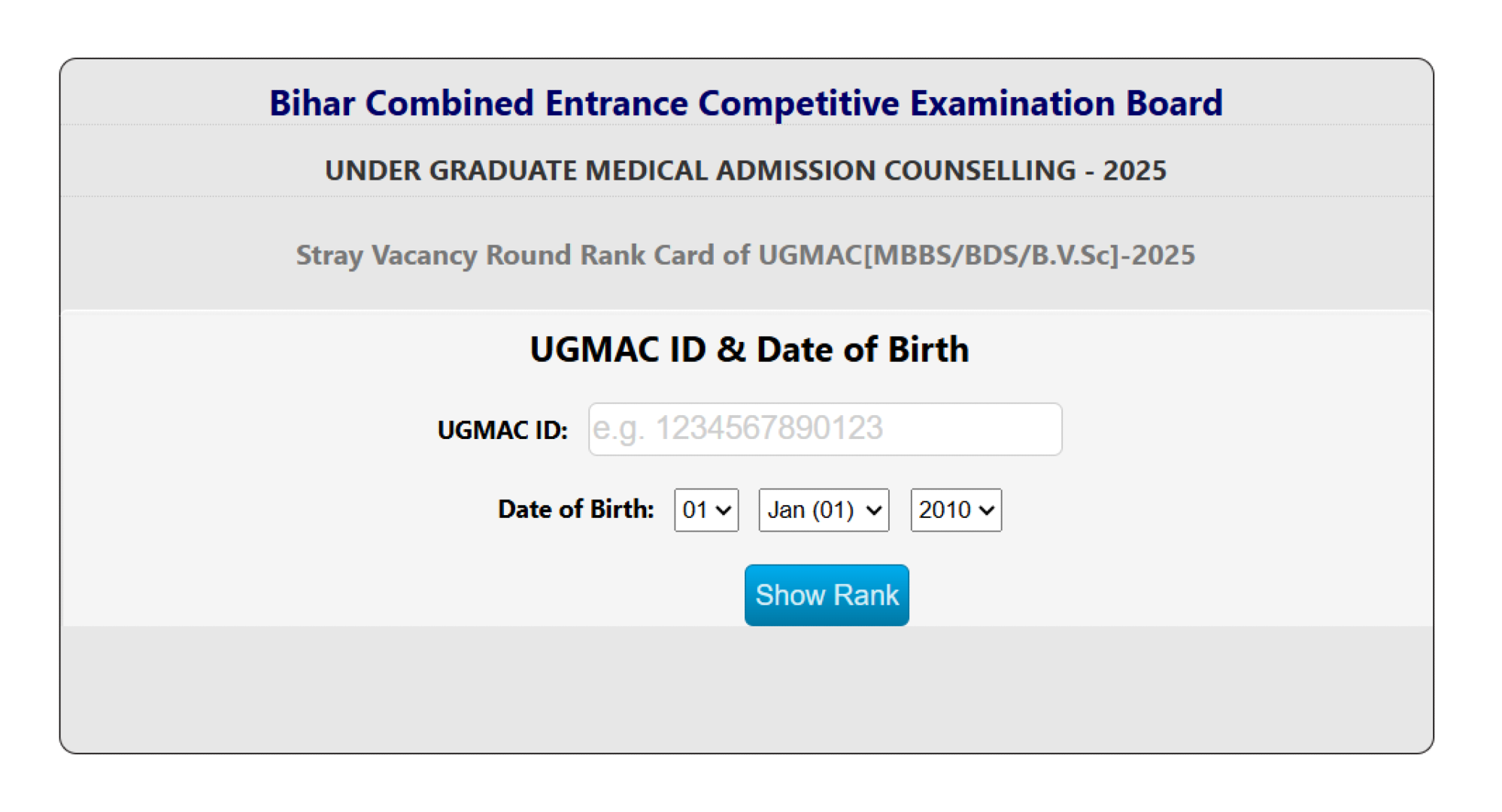The height and width of the screenshot is (812, 1502).
Task: Click the 'UGMAC ID & Date of Birth' form heading
Action: point(749,350)
